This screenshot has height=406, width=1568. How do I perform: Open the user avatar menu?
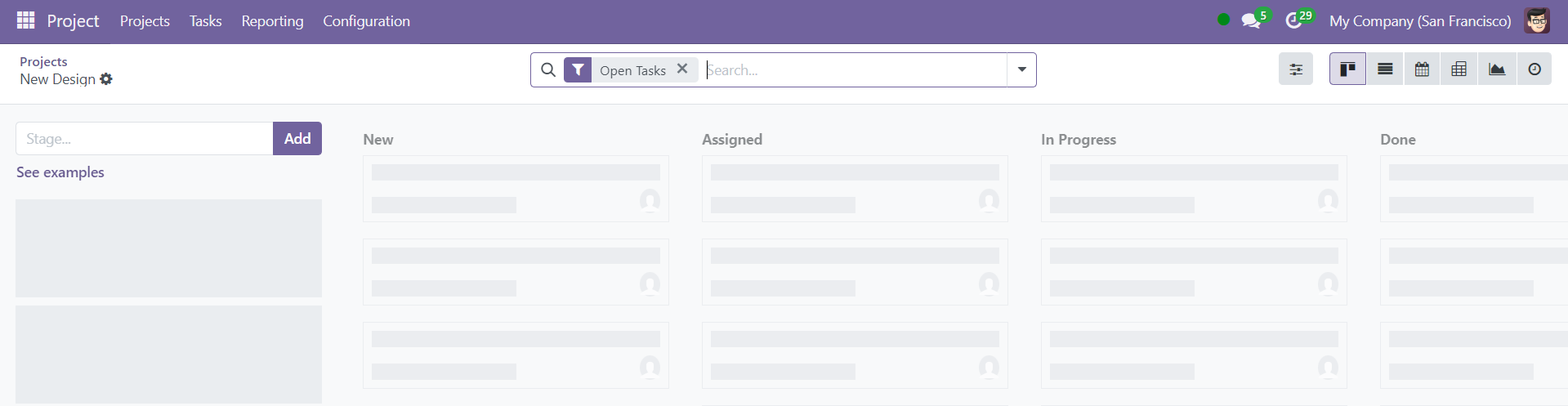tap(1537, 21)
